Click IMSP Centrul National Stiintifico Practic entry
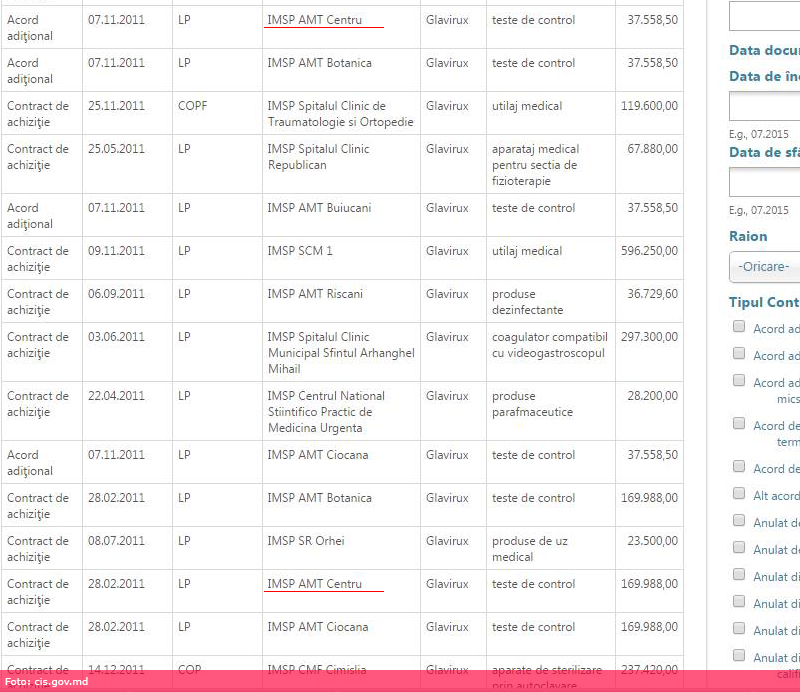The width and height of the screenshot is (800, 692). [326, 411]
